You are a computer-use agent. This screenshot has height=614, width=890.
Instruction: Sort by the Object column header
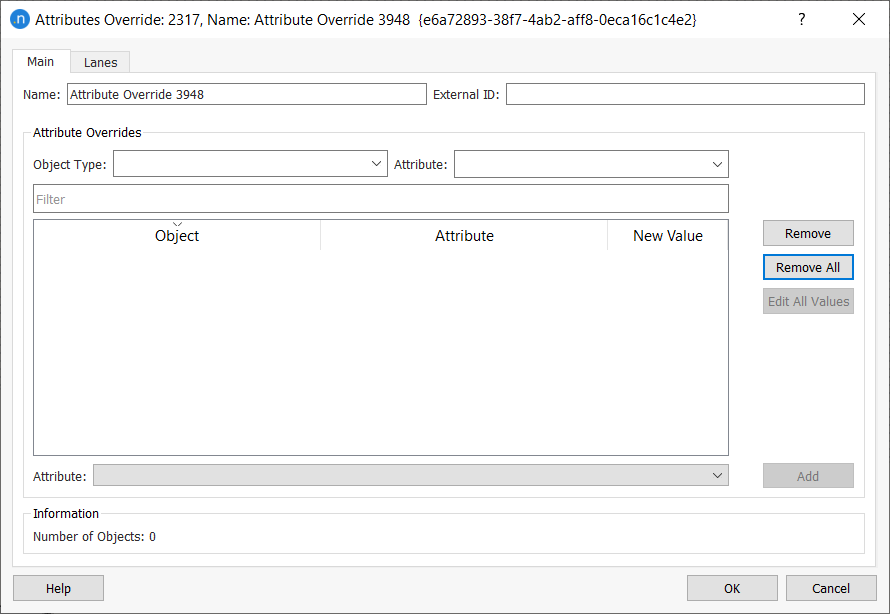click(x=177, y=236)
